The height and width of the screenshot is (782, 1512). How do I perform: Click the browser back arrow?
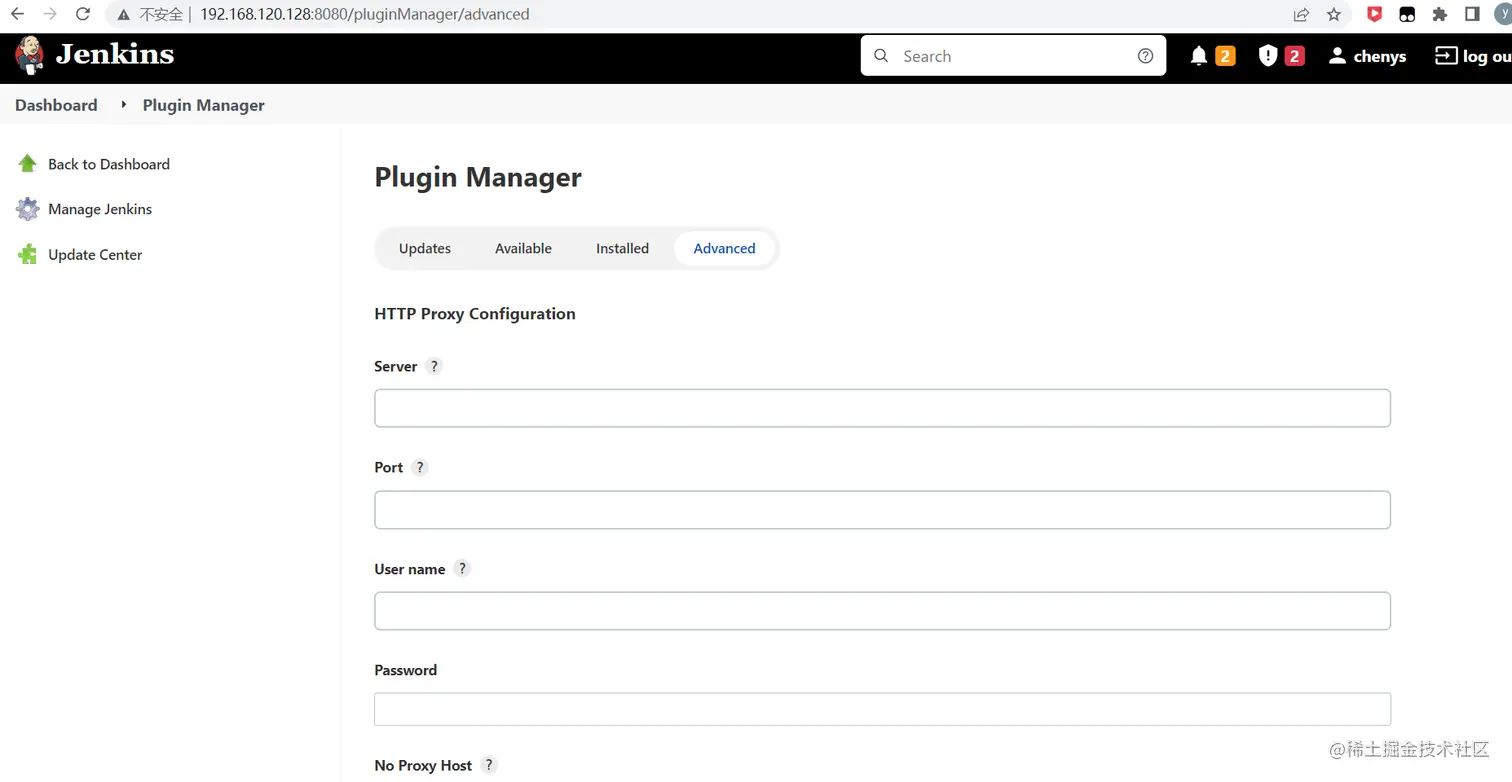[17, 14]
